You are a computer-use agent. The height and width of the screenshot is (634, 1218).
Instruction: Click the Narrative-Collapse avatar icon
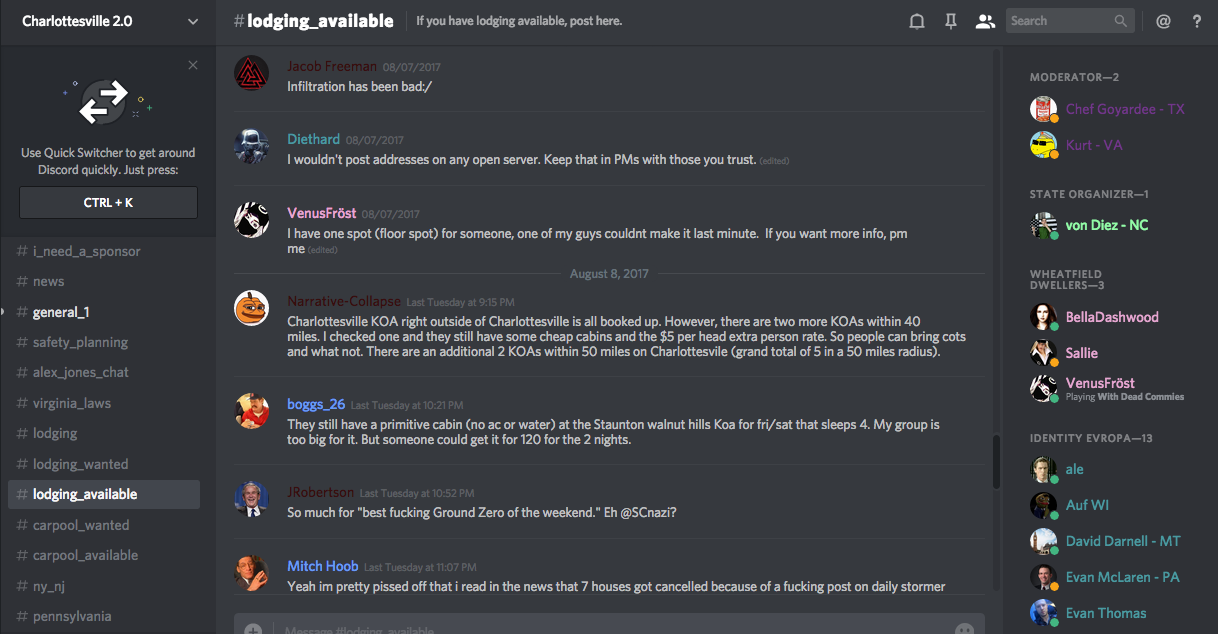tap(251, 308)
